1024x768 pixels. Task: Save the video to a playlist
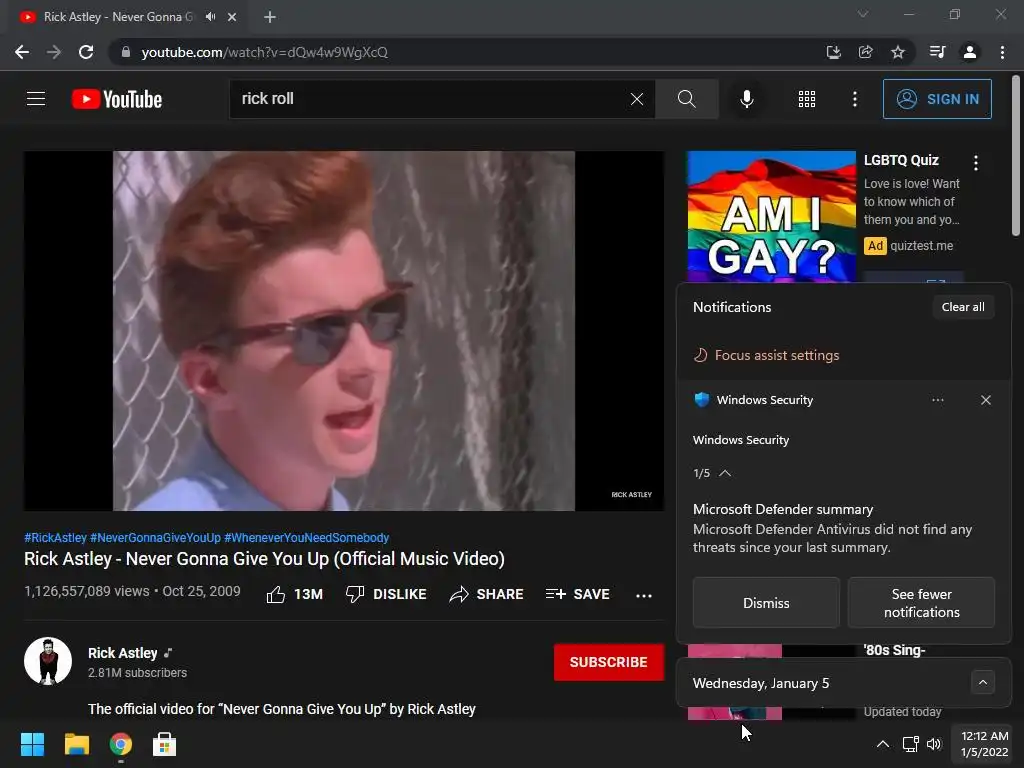577,594
